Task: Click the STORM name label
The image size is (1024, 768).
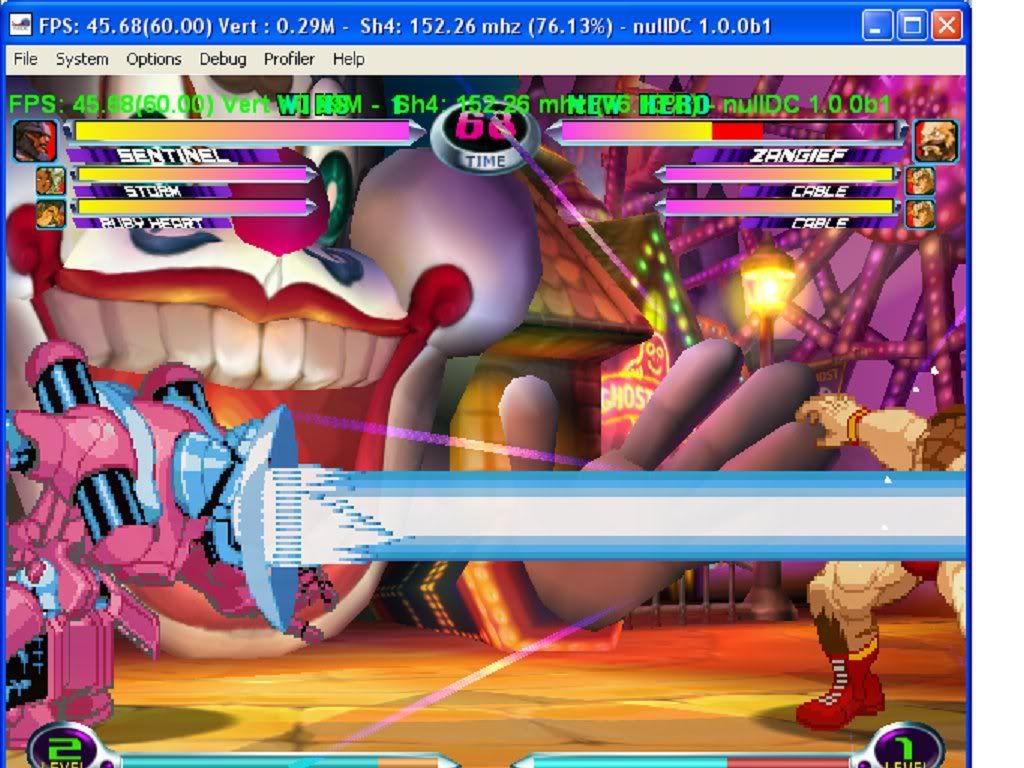Action: click(152, 191)
